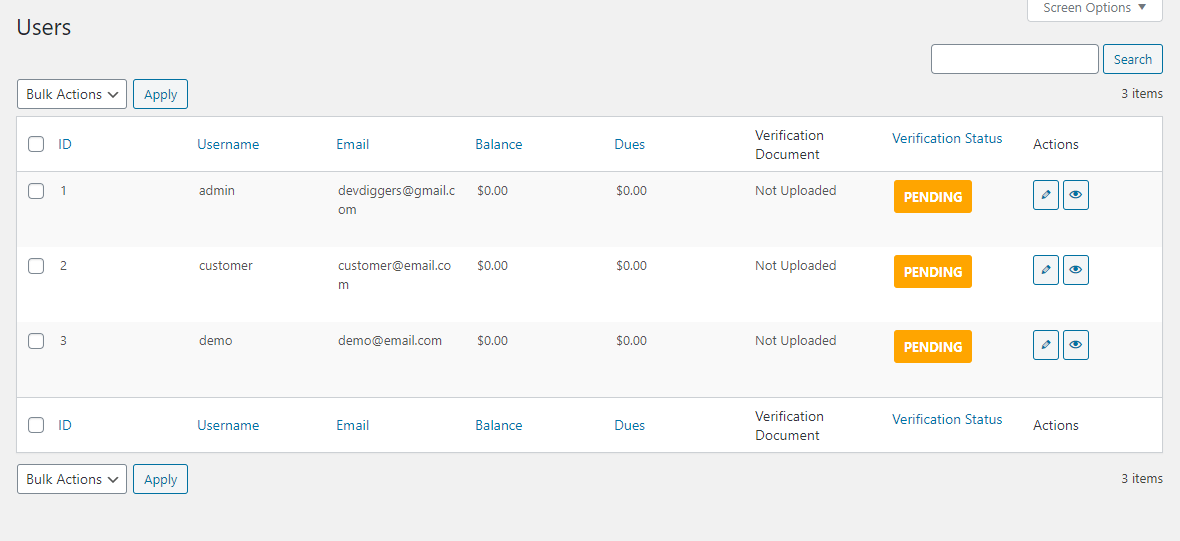1180x541 pixels.
Task: Click the view eye icon for customer
Action: (x=1076, y=269)
